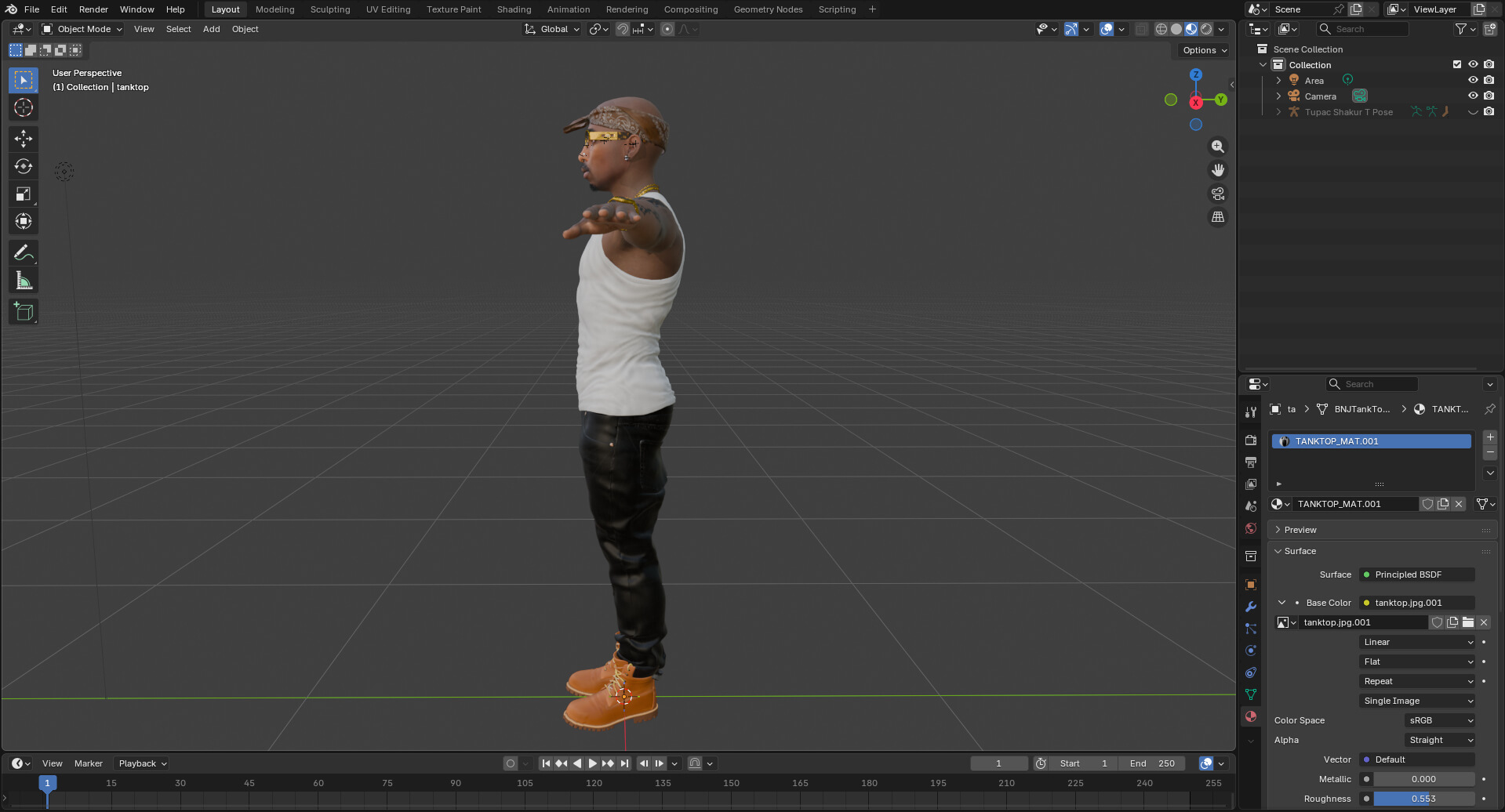Add a new material slot
Viewport: 1505px width, 812px height.
point(1490,437)
